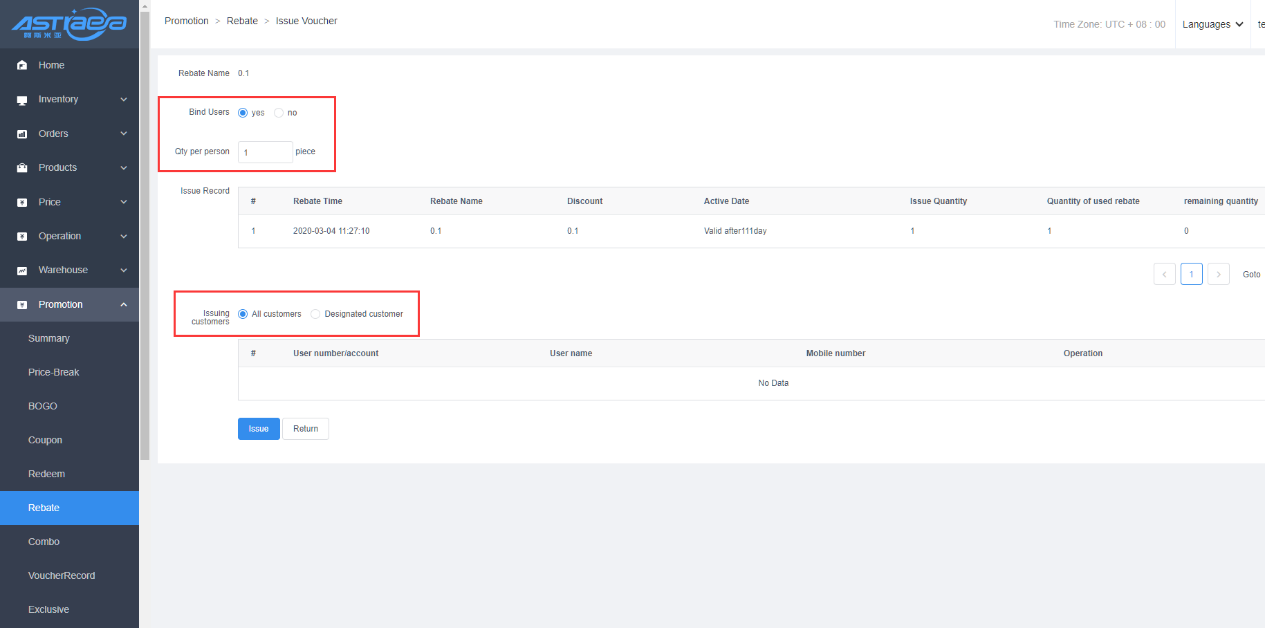Click the Orders icon in sidebar

22,134
